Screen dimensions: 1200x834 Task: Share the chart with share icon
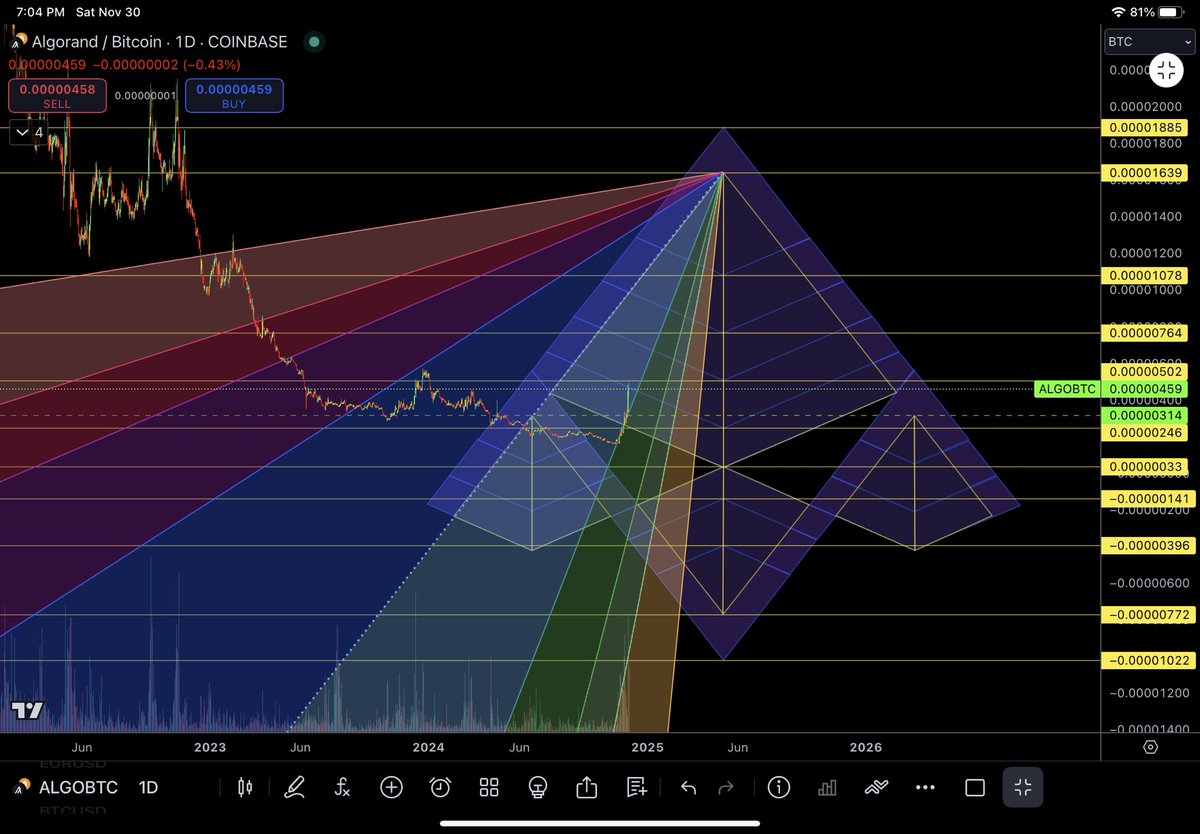point(587,787)
